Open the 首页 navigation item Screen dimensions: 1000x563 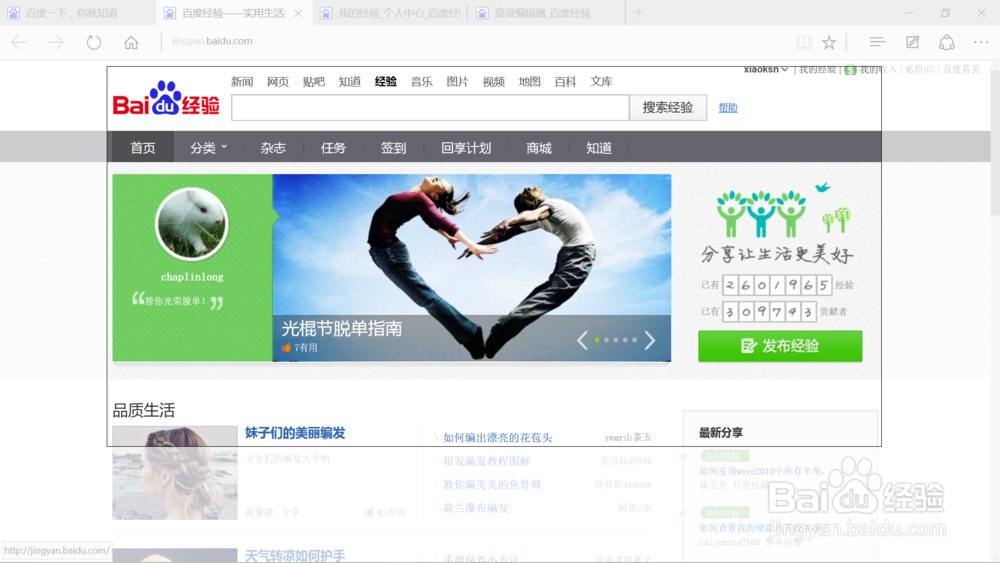(143, 148)
